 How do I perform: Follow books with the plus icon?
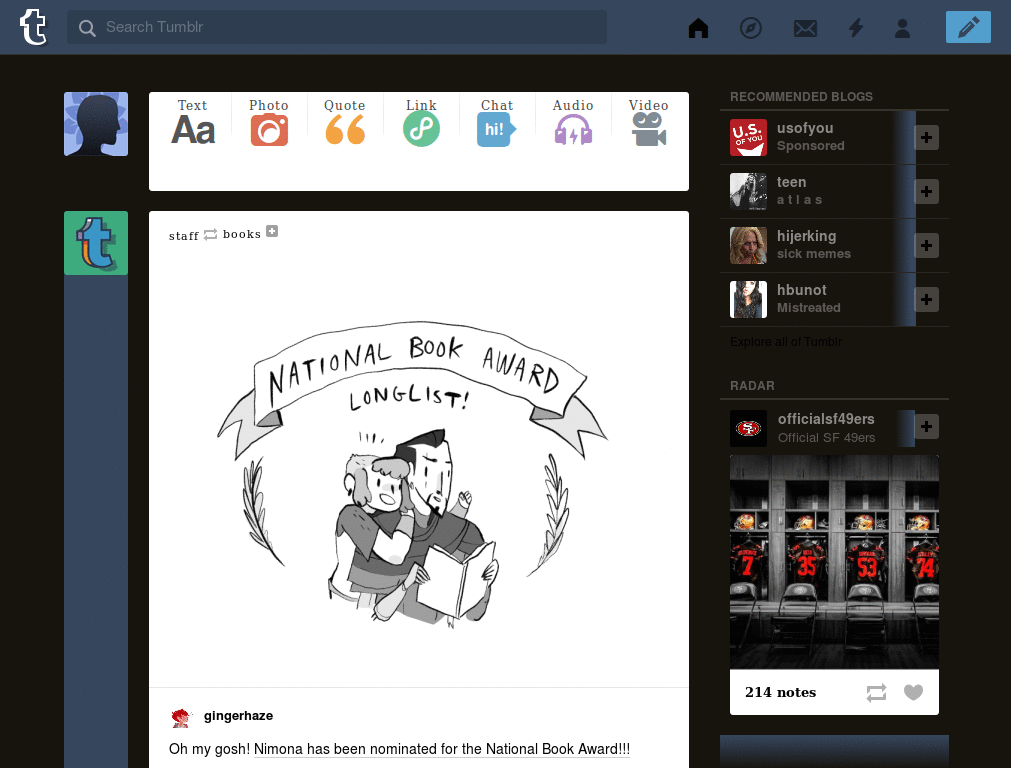[272, 231]
